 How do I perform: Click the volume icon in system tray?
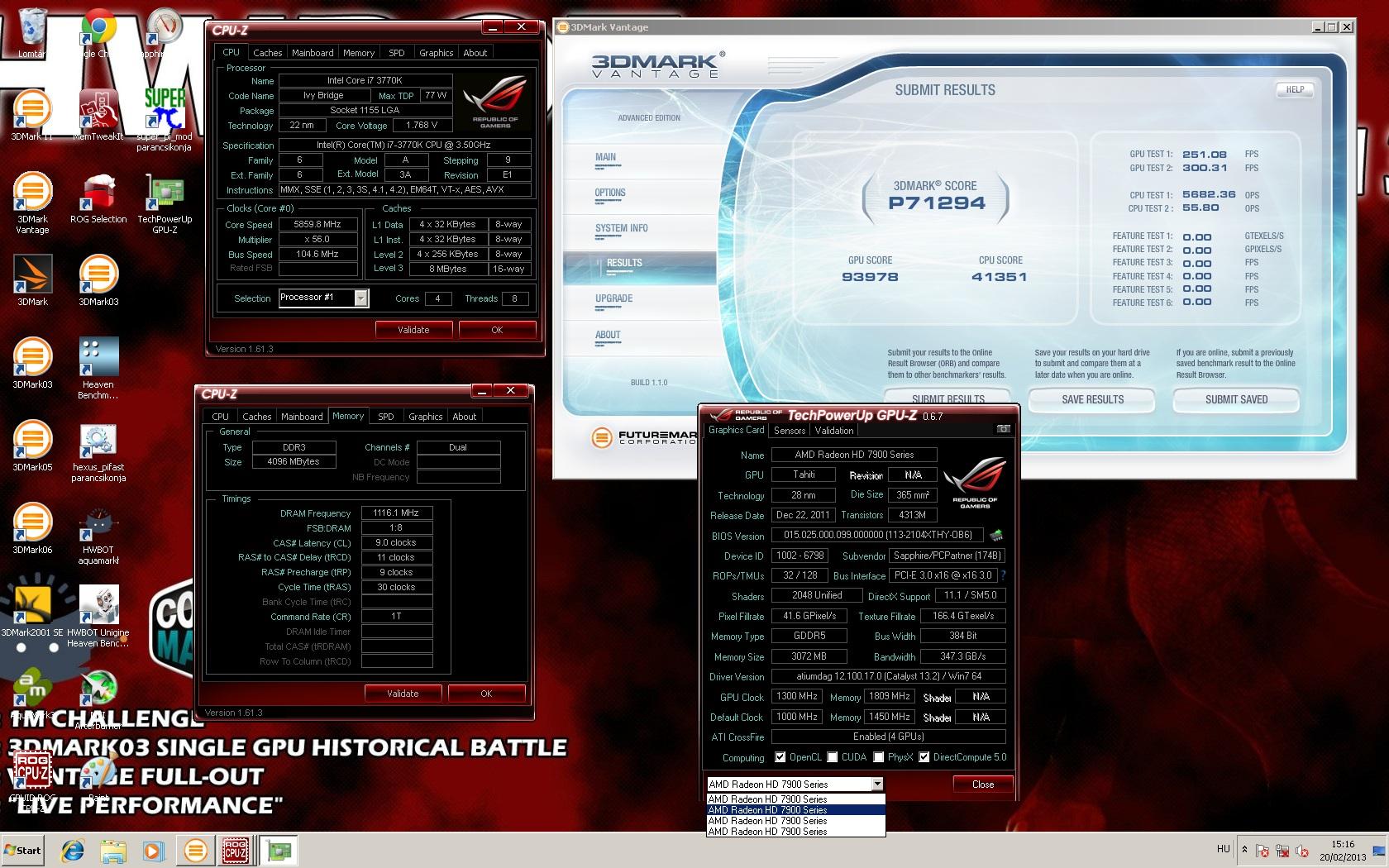coord(1301,851)
